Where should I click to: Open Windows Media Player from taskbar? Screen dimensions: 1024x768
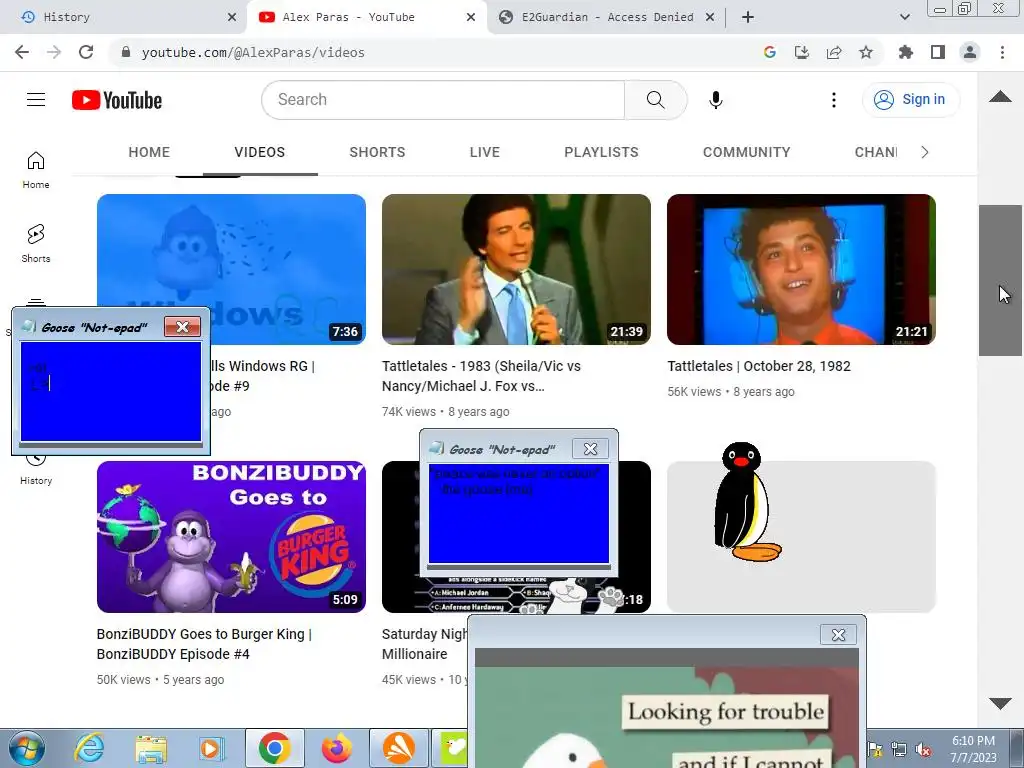[x=211, y=748]
